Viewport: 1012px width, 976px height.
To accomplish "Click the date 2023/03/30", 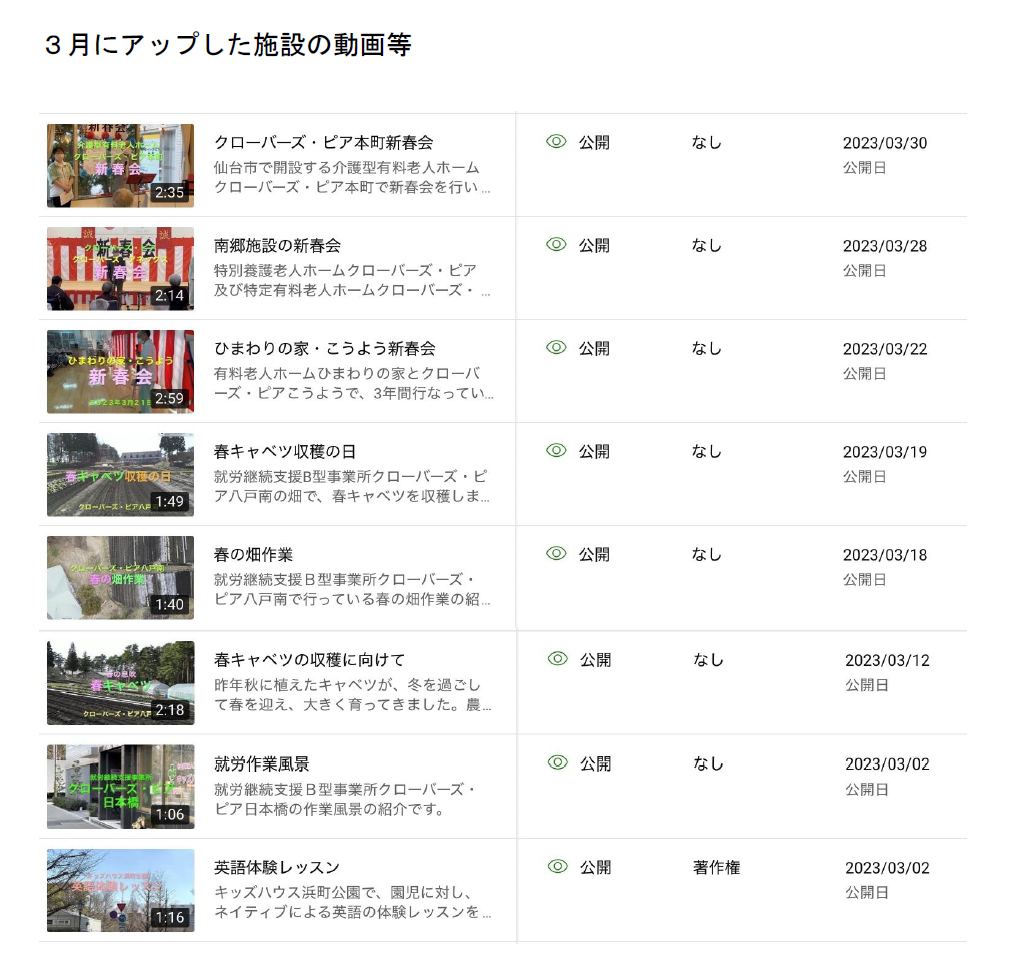I will [885, 143].
